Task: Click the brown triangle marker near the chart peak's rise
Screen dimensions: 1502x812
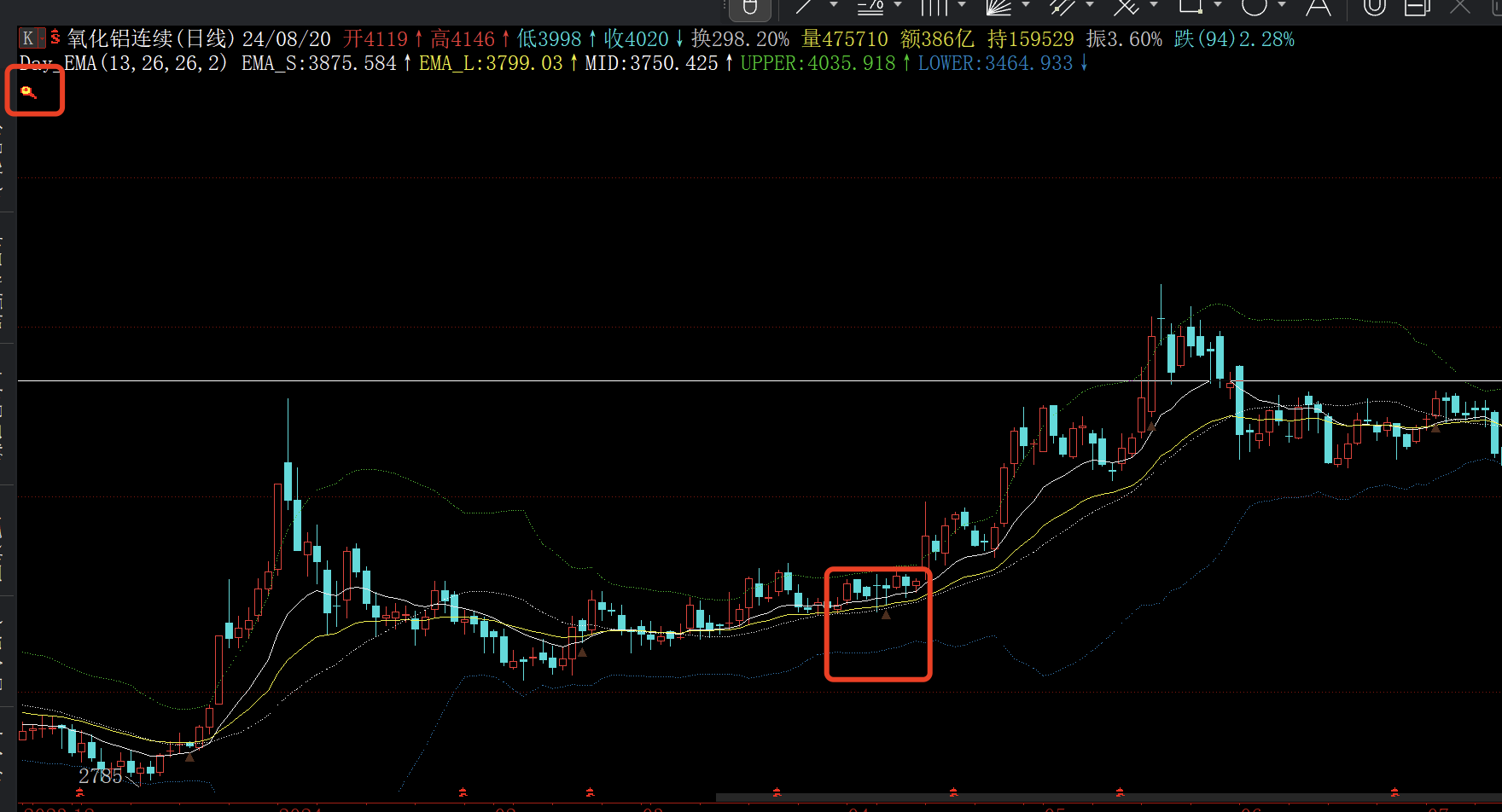Action: [1150, 426]
